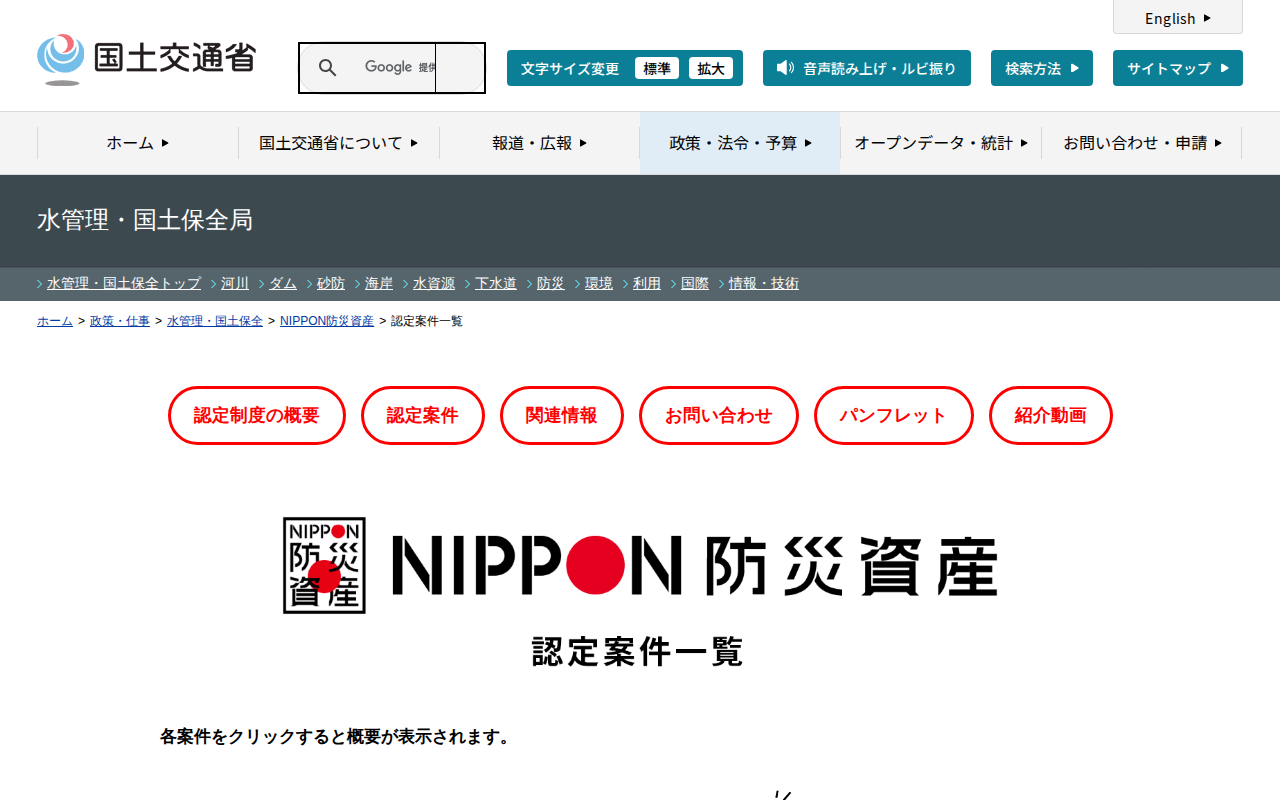Image resolution: width=1280 pixels, height=800 pixels.
Task: Click the search magnifier icon
Action: (327, 68)
